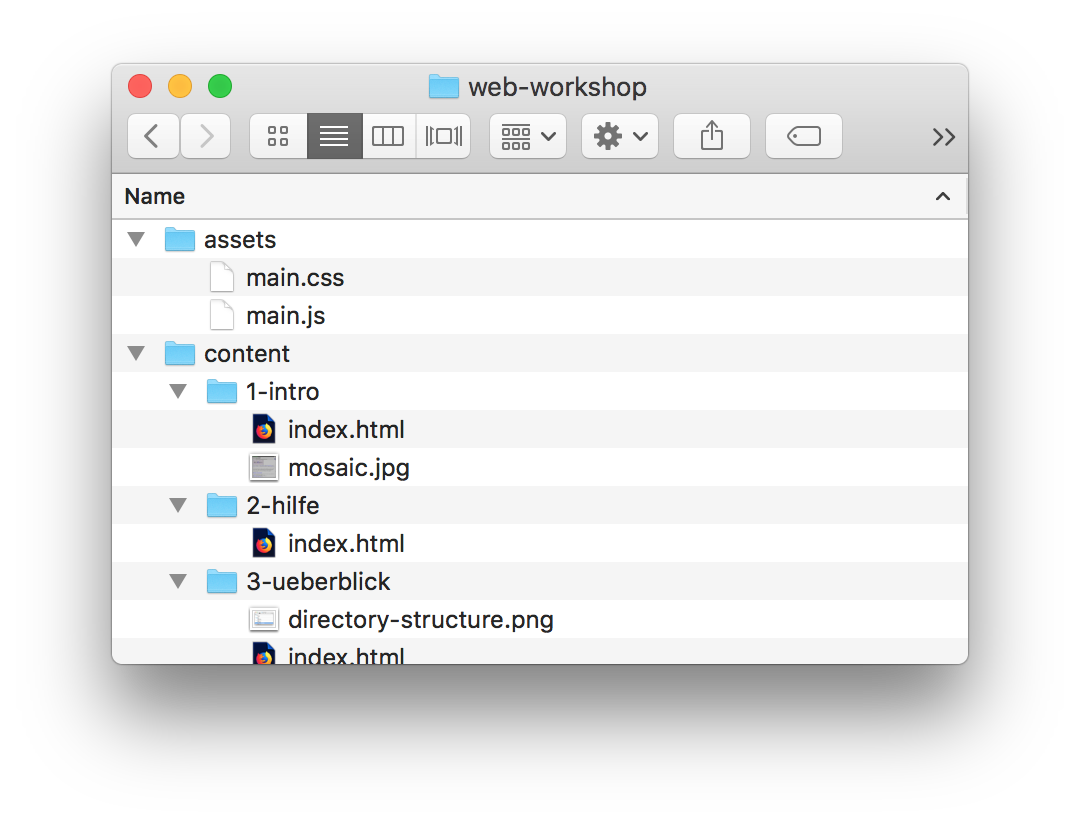
Task: Select mosaic.jpg image thumbnail
Action: point(264,468)
